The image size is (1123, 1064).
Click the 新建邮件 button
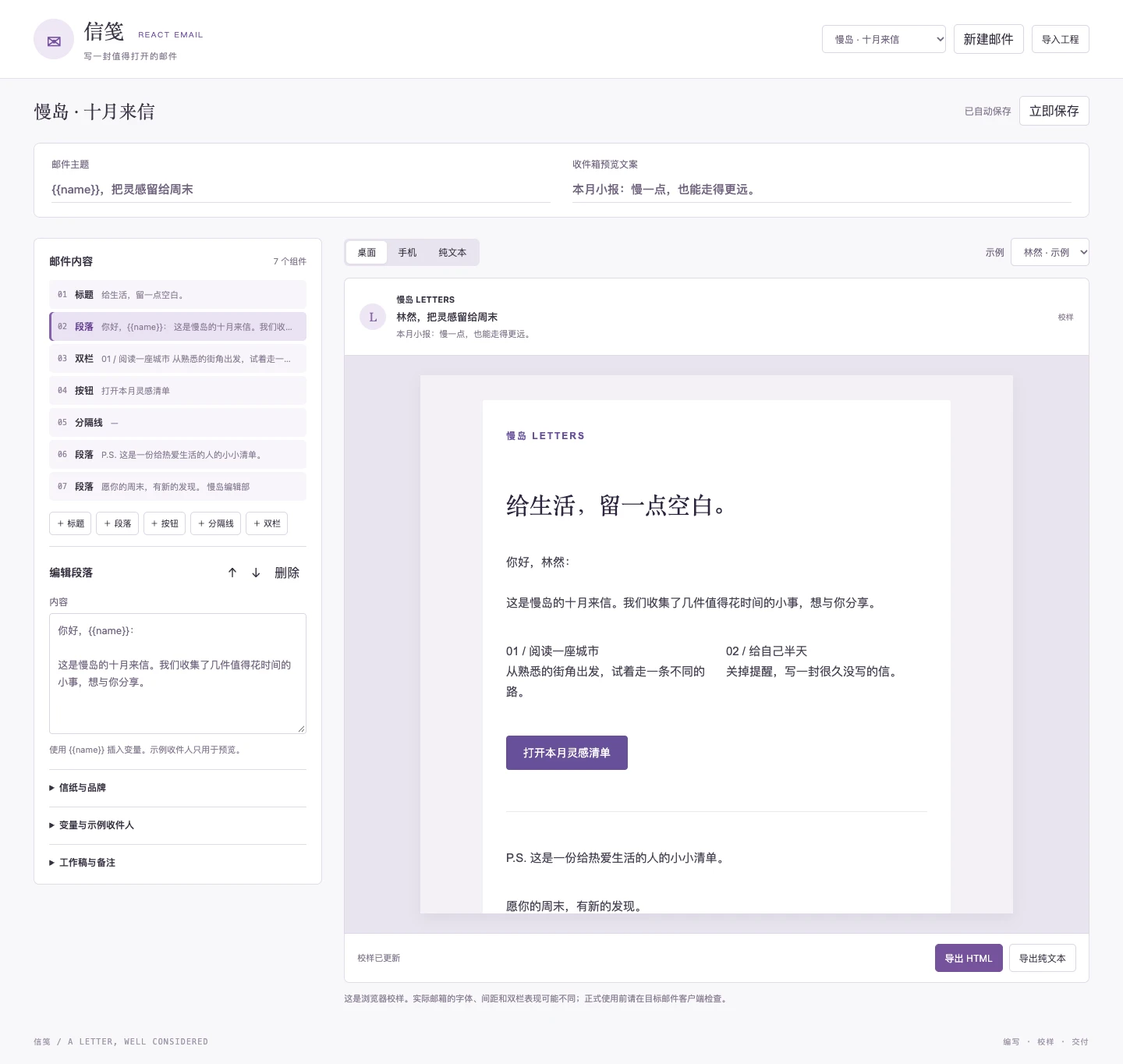coord(988,39)
